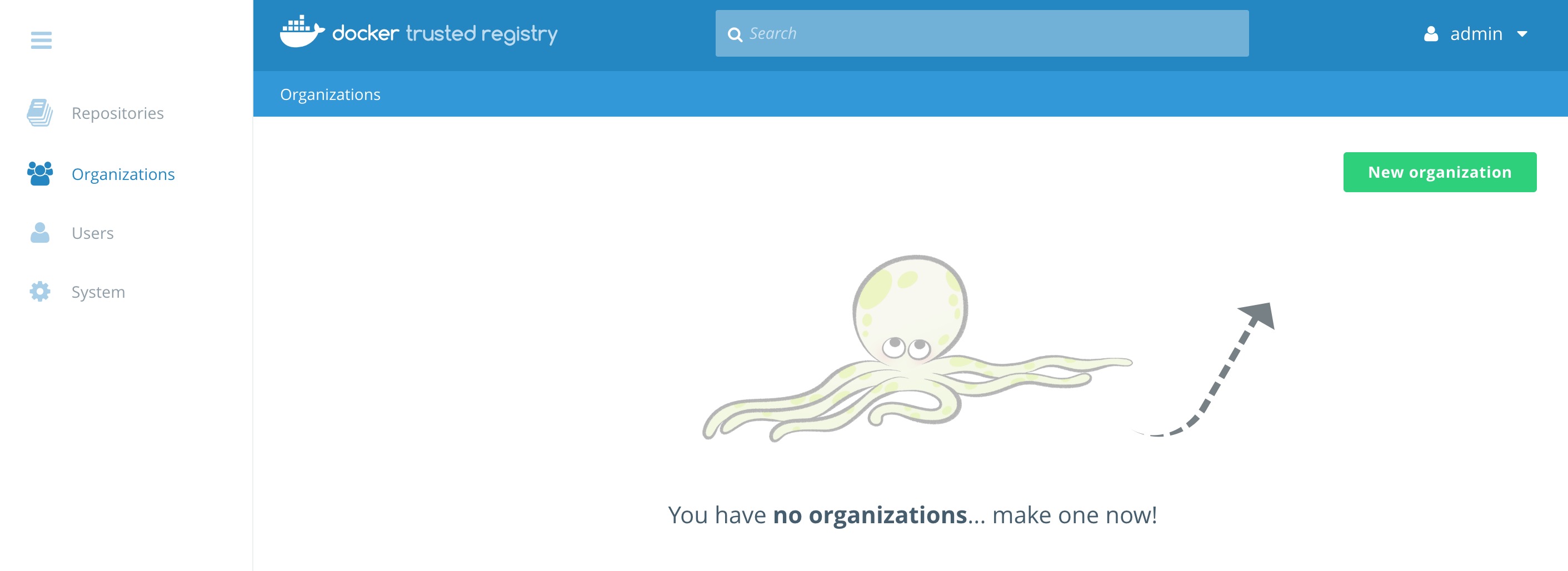Click the New organization button
The width and height of the screenshot is (1568, 571).
coord(1440,172)
